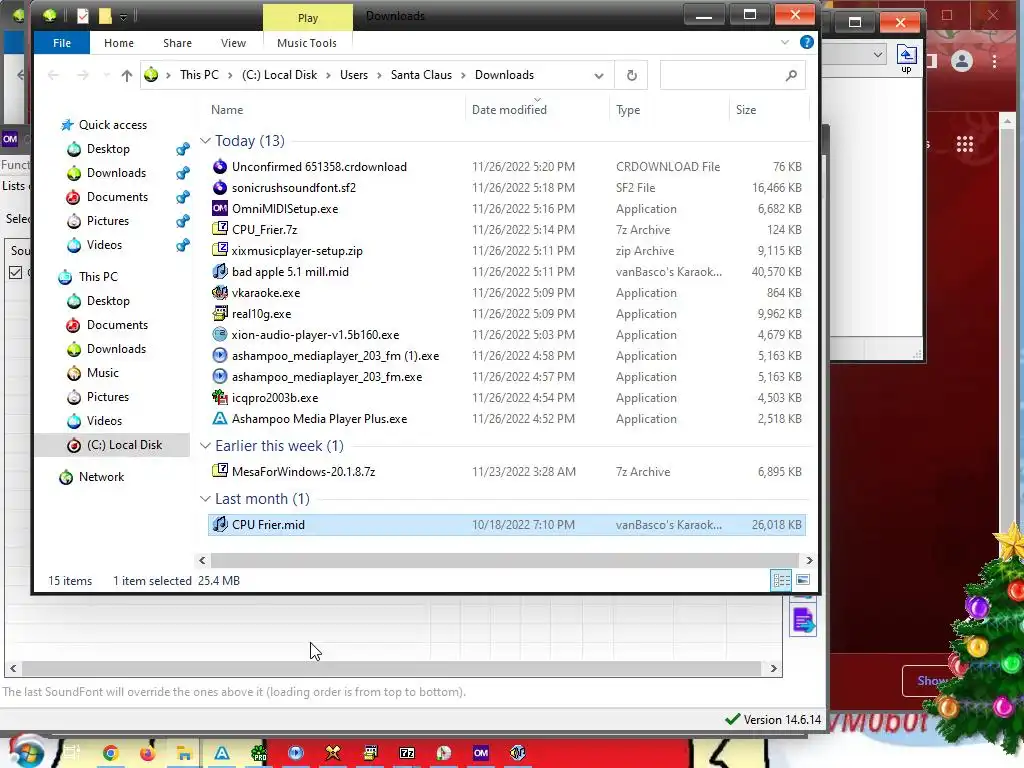Select the sonicrushsoundfont.sf2 file icon
The height and width of the screenshot is (768, 1024).
pos(220,188)
